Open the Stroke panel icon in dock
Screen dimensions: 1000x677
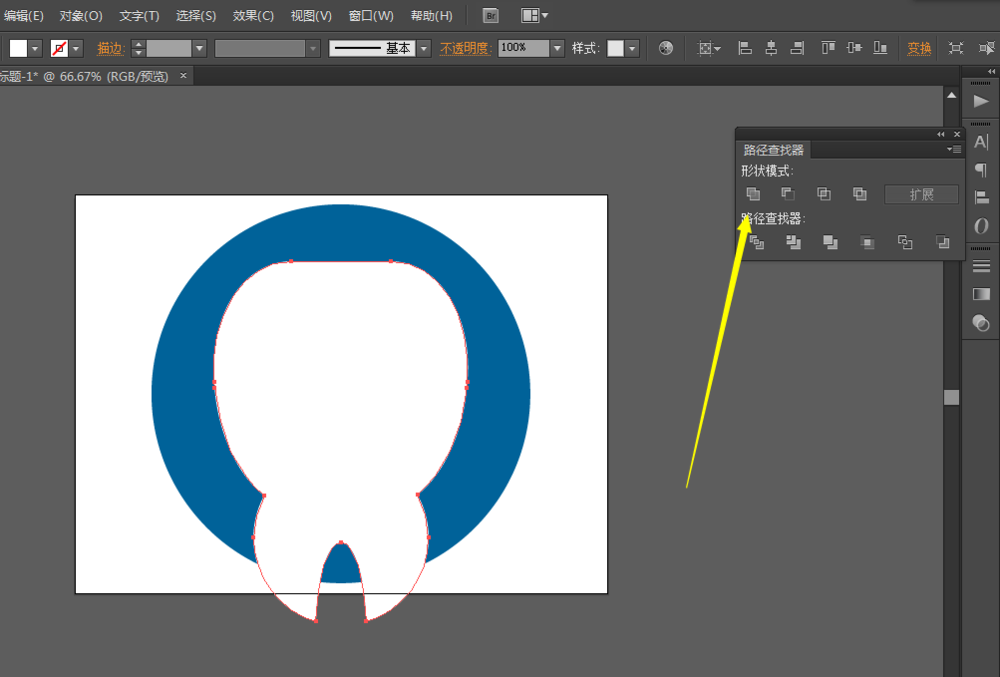981,266
